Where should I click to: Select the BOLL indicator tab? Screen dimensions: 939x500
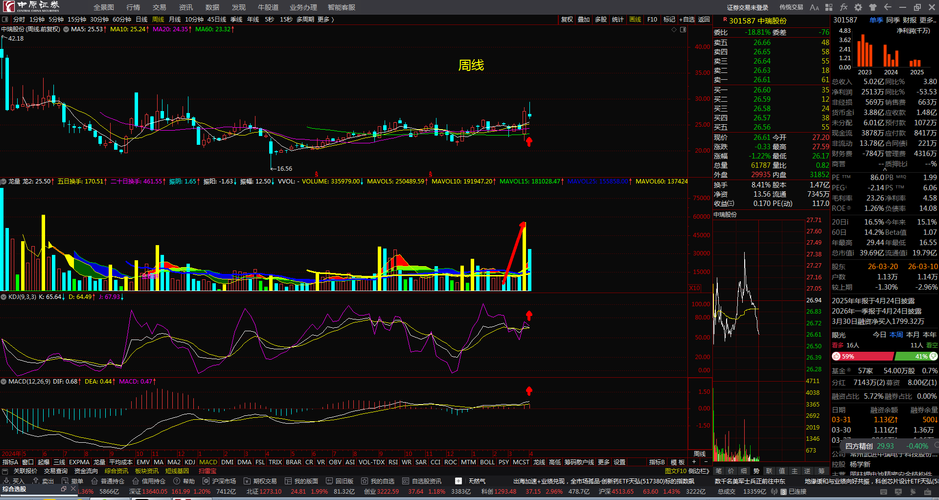[487, 462]
